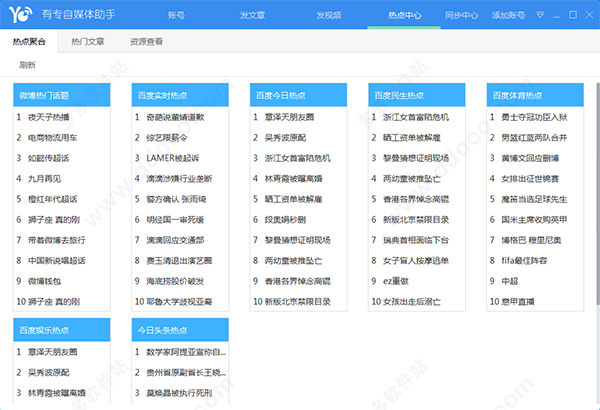The image size is (600, 410).
Task: Open 章泽天朋友圈 in 百度今日热点 list
Action: click(x=289, y=117)
